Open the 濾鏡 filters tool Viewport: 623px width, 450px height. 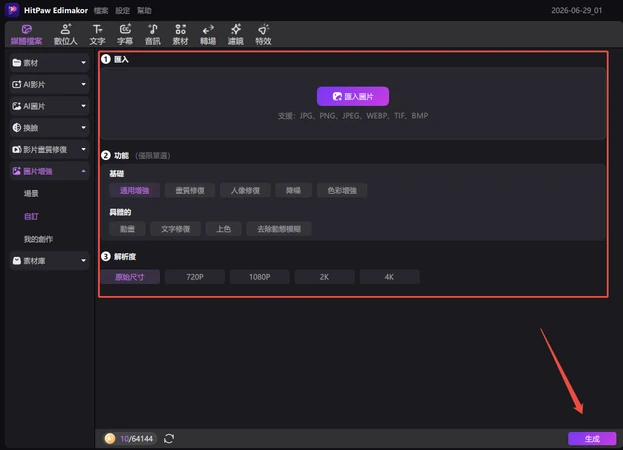[x=236, y=35]
